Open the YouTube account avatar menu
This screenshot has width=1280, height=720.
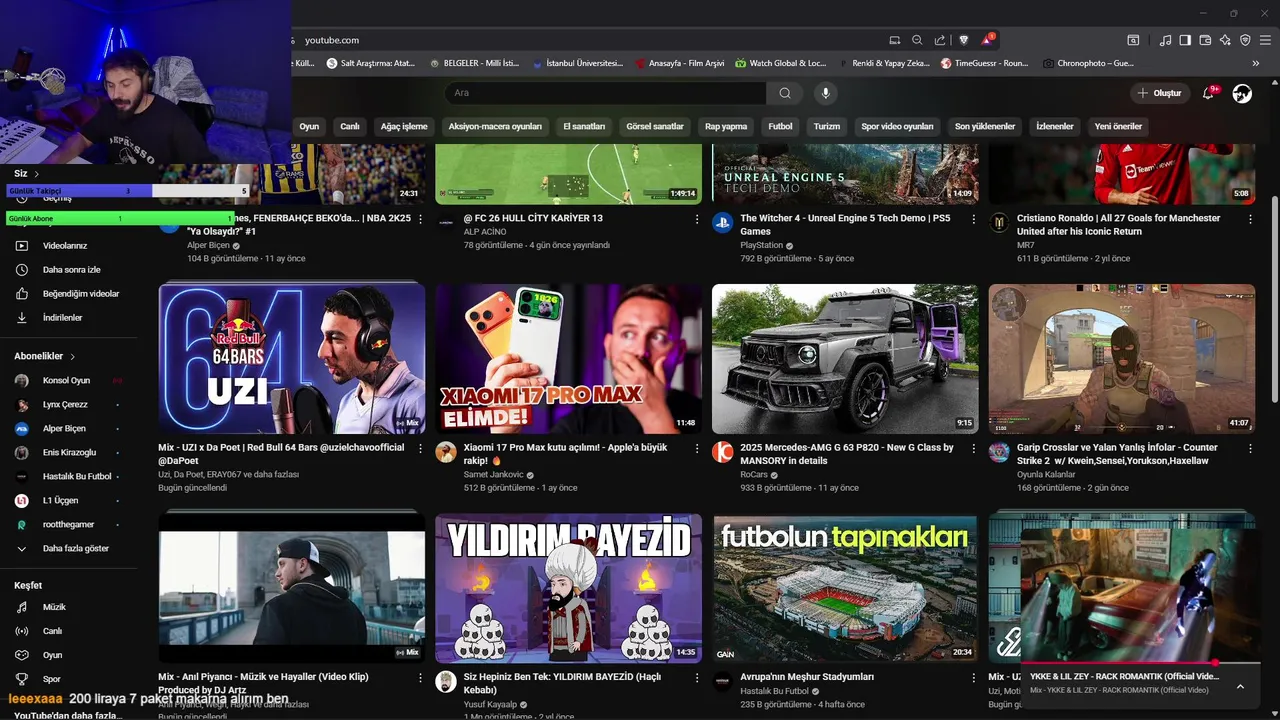pos(1242,93)
